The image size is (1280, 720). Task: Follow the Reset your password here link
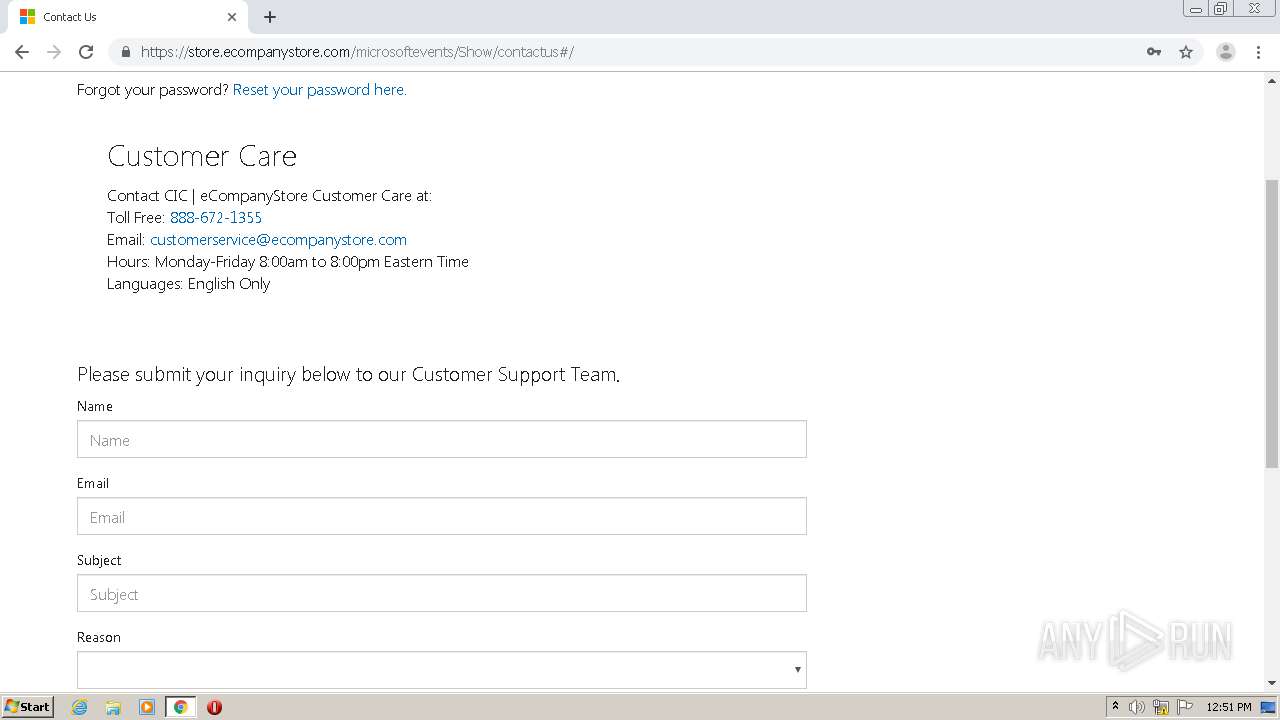[320, 89]
